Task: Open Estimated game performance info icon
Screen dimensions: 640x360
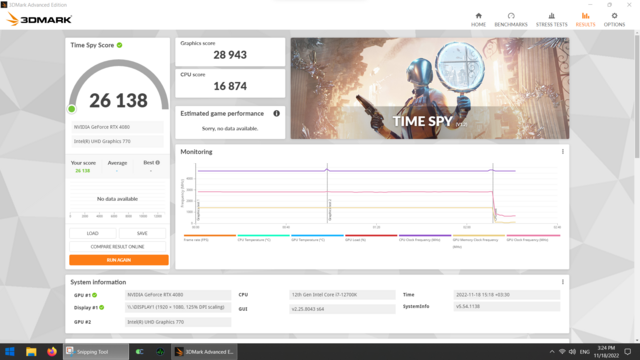Action: tap(276, 113)
